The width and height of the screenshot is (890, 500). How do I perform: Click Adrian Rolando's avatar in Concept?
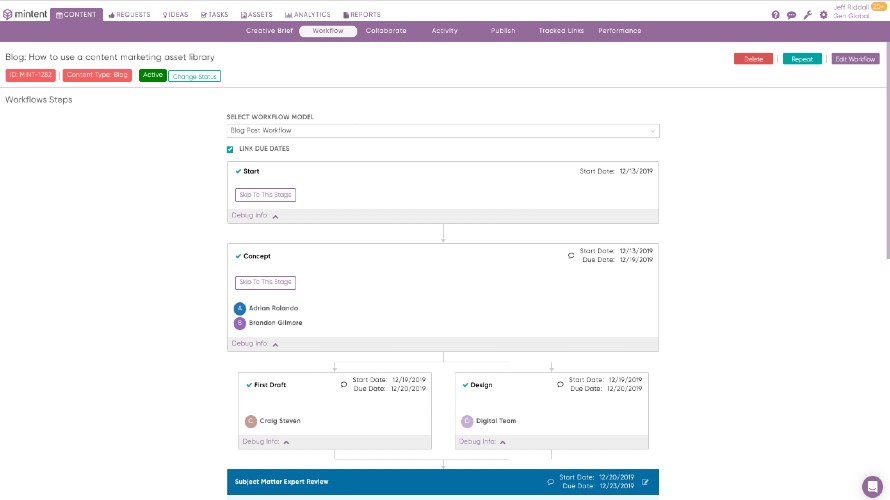[240, 308]
